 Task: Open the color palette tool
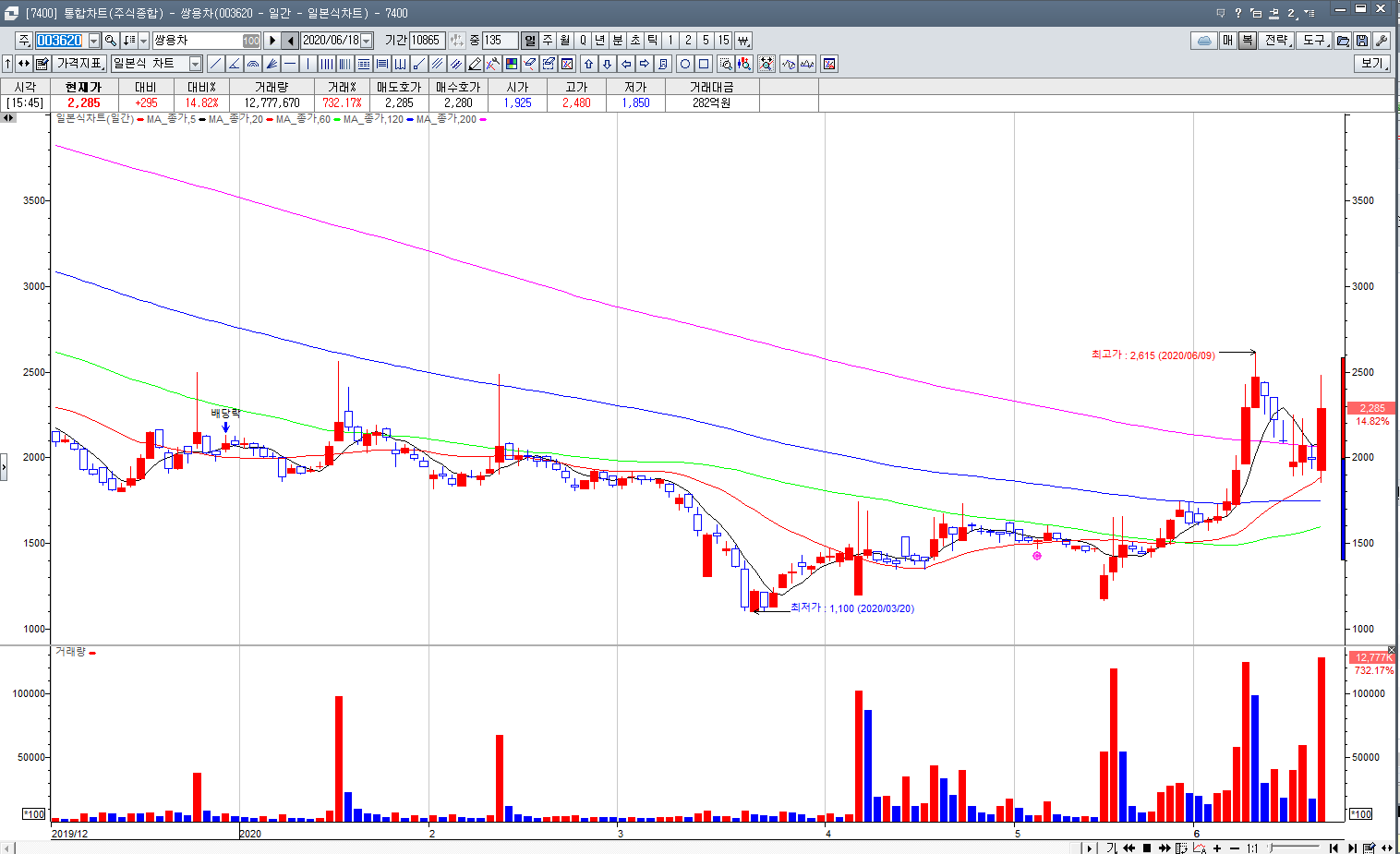tap(511, 64)
